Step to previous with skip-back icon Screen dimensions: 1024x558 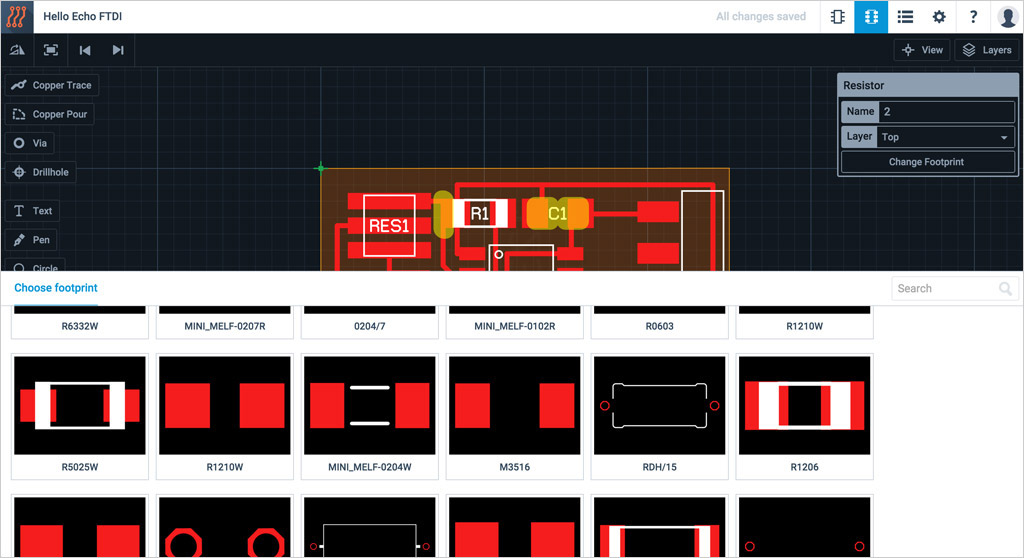(85, 50)
